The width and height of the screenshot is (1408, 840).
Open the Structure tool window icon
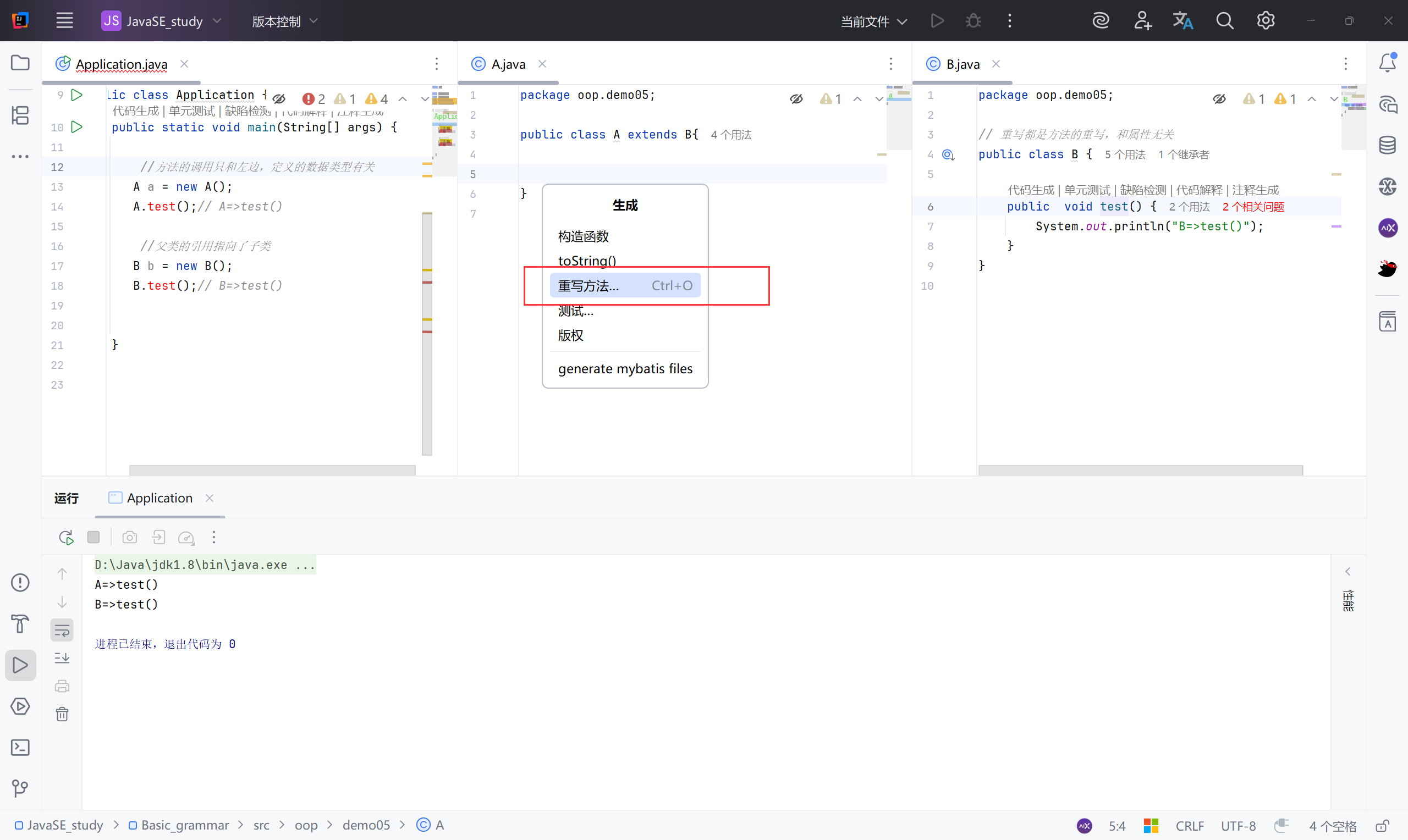tap(20, 115)
